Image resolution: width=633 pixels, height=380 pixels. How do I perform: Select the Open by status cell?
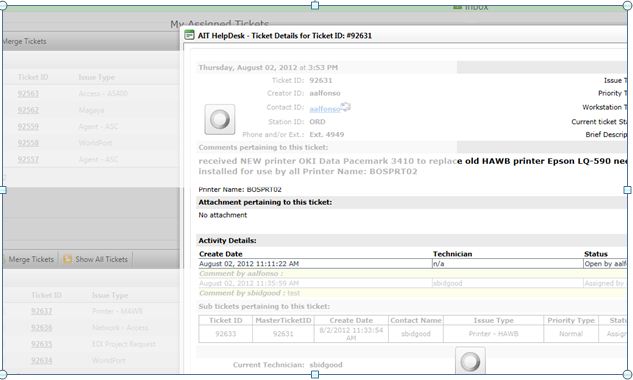(606, 264)
